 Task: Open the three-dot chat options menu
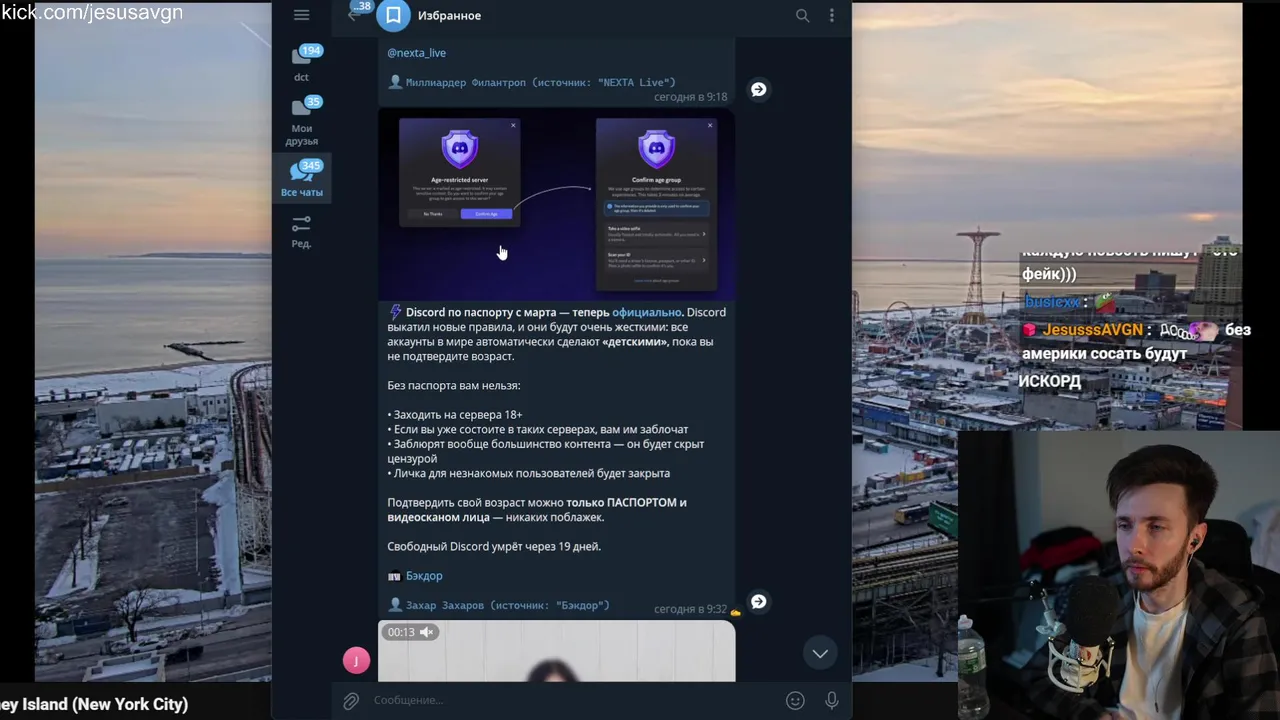tap(831, 15)
